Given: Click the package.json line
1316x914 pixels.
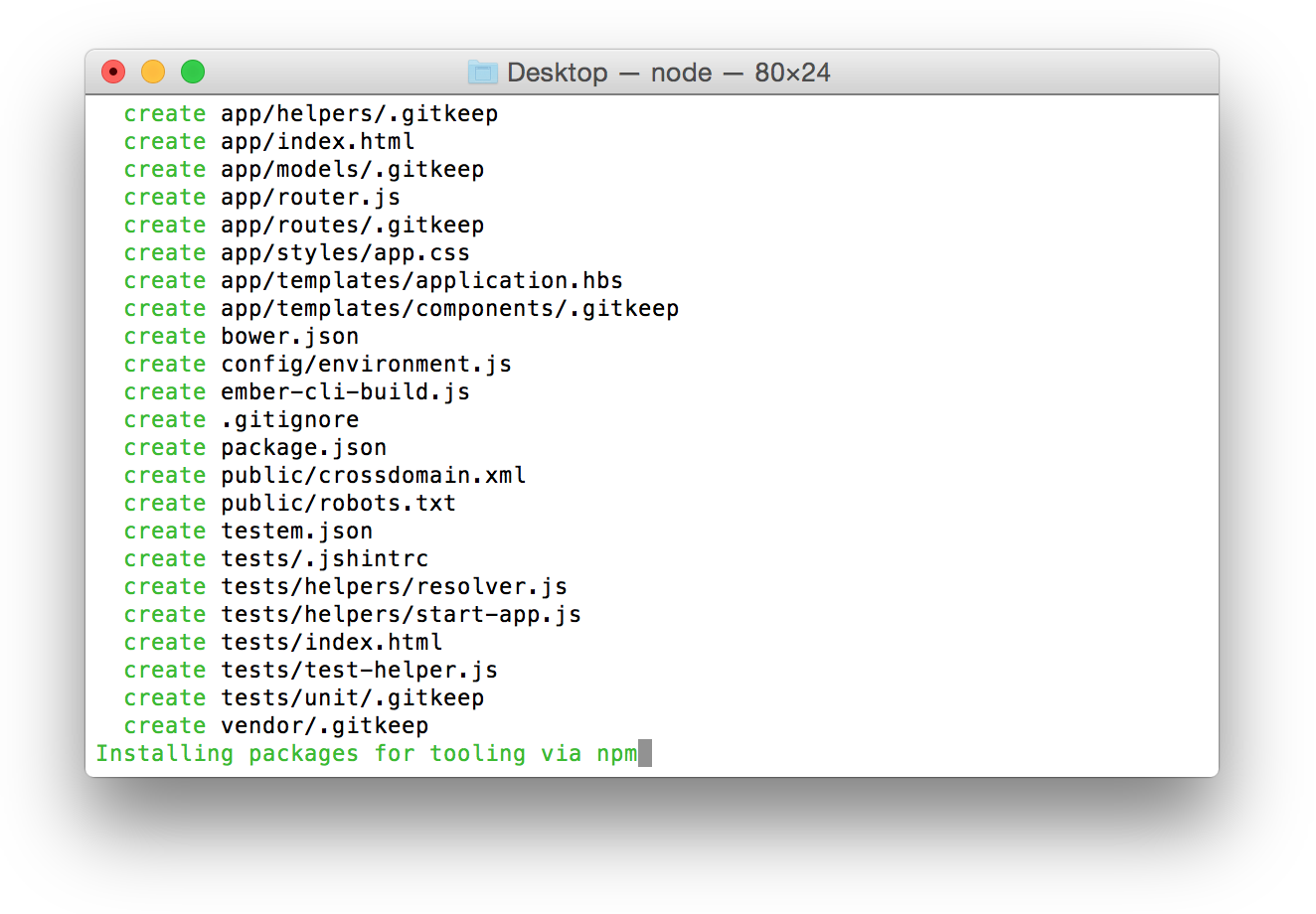Looking at the screenshot, I should click(255, 447).
